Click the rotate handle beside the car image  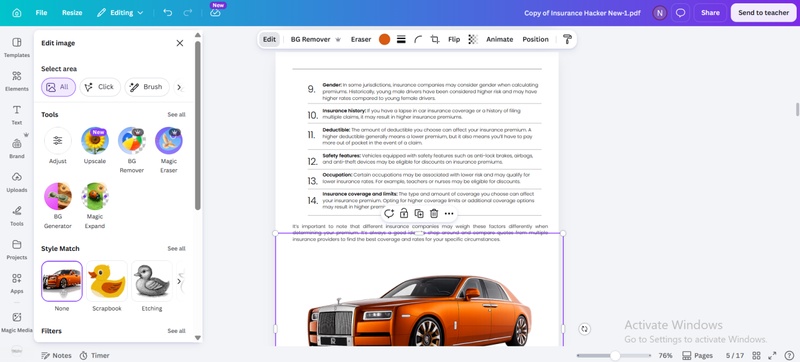[x=585, y=329]
